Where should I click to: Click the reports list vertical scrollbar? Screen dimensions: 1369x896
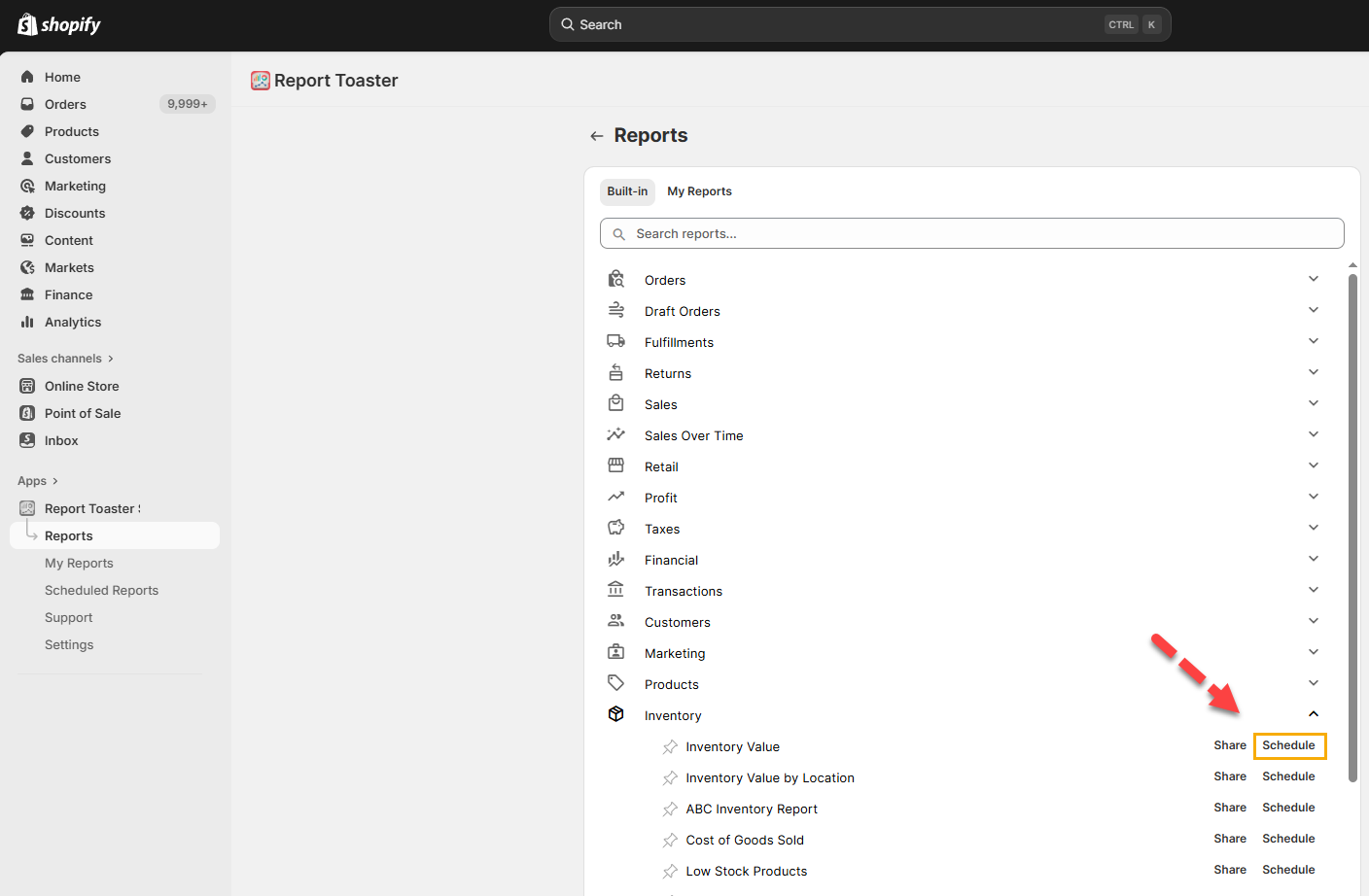[1352, 525]
